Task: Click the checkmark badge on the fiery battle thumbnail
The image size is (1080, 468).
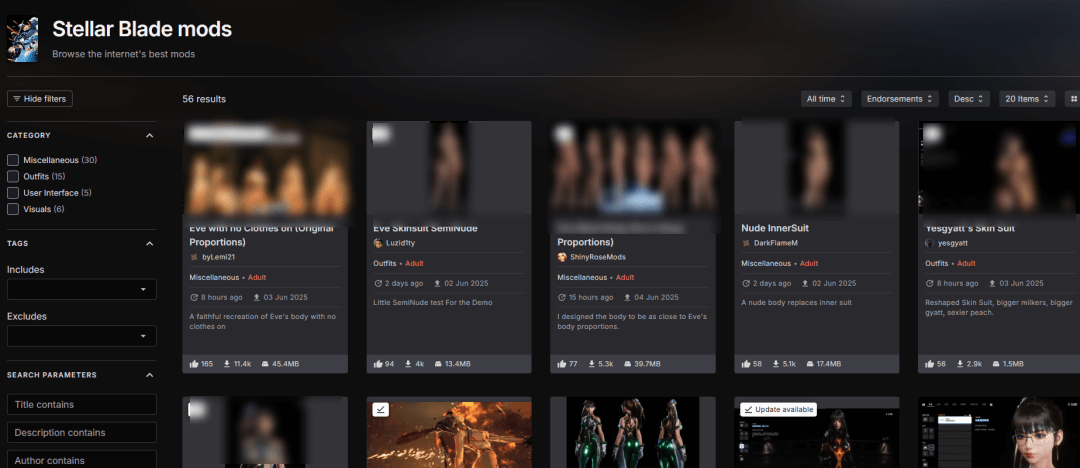Action: 380,409
